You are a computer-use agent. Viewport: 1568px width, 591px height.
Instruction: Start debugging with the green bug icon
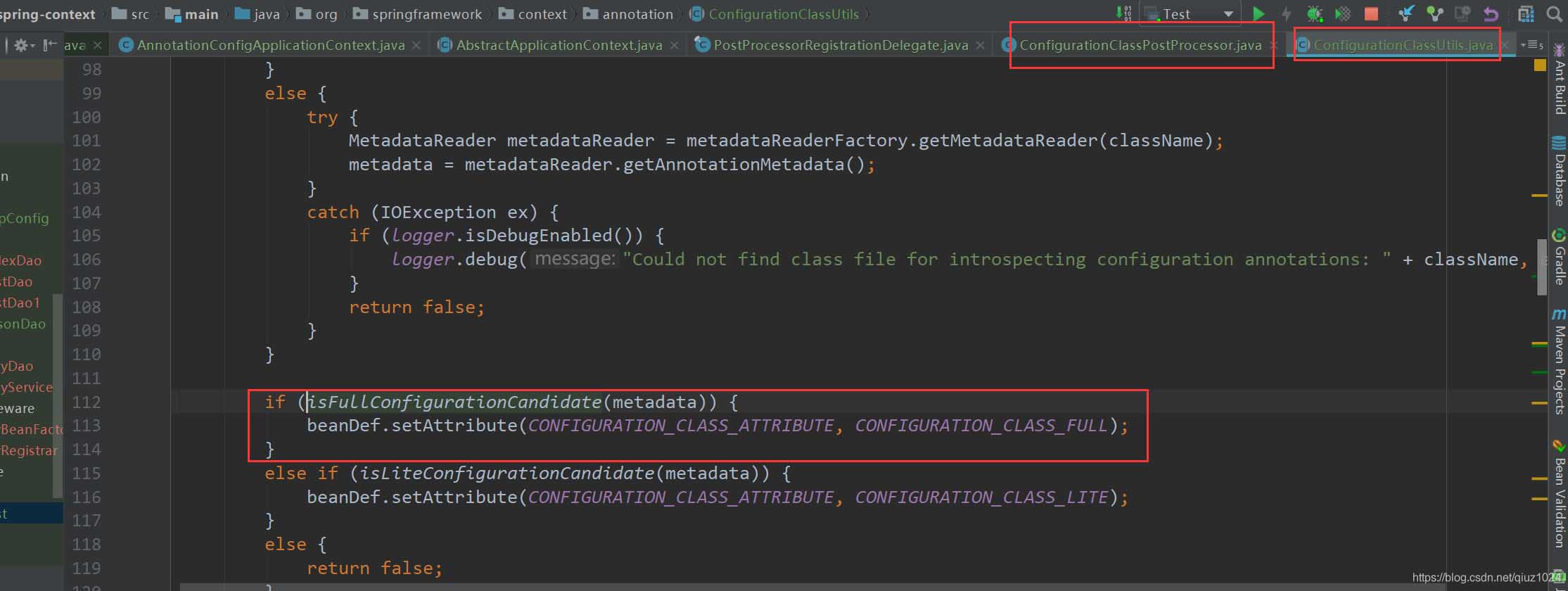[x=1314, y=14]
